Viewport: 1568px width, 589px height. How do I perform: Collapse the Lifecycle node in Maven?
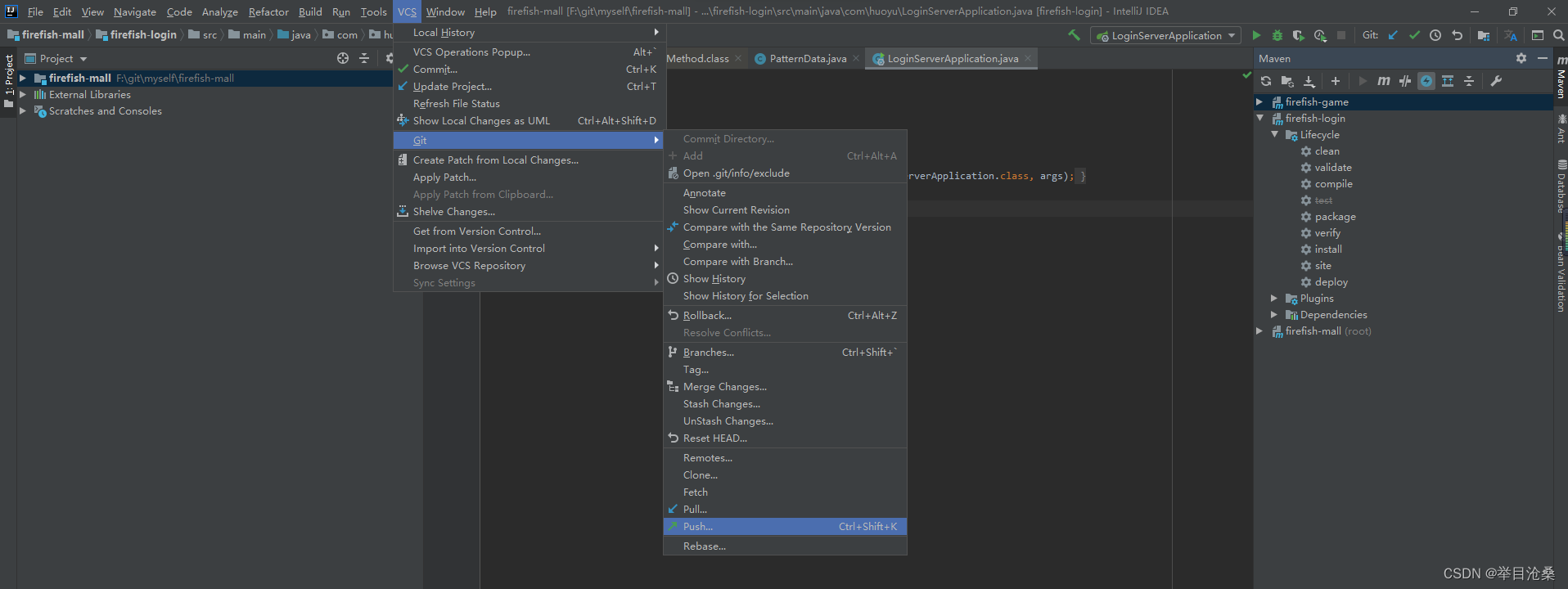(x=1274, y=135)
